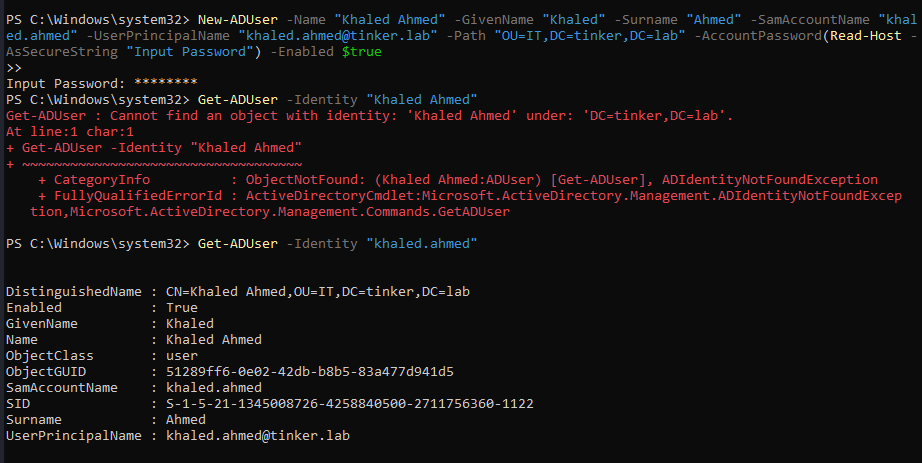This screenshot has width=922, height=463.
Task: Click the Surname value Ahmed in the output
Action: [x=185, y=420]
